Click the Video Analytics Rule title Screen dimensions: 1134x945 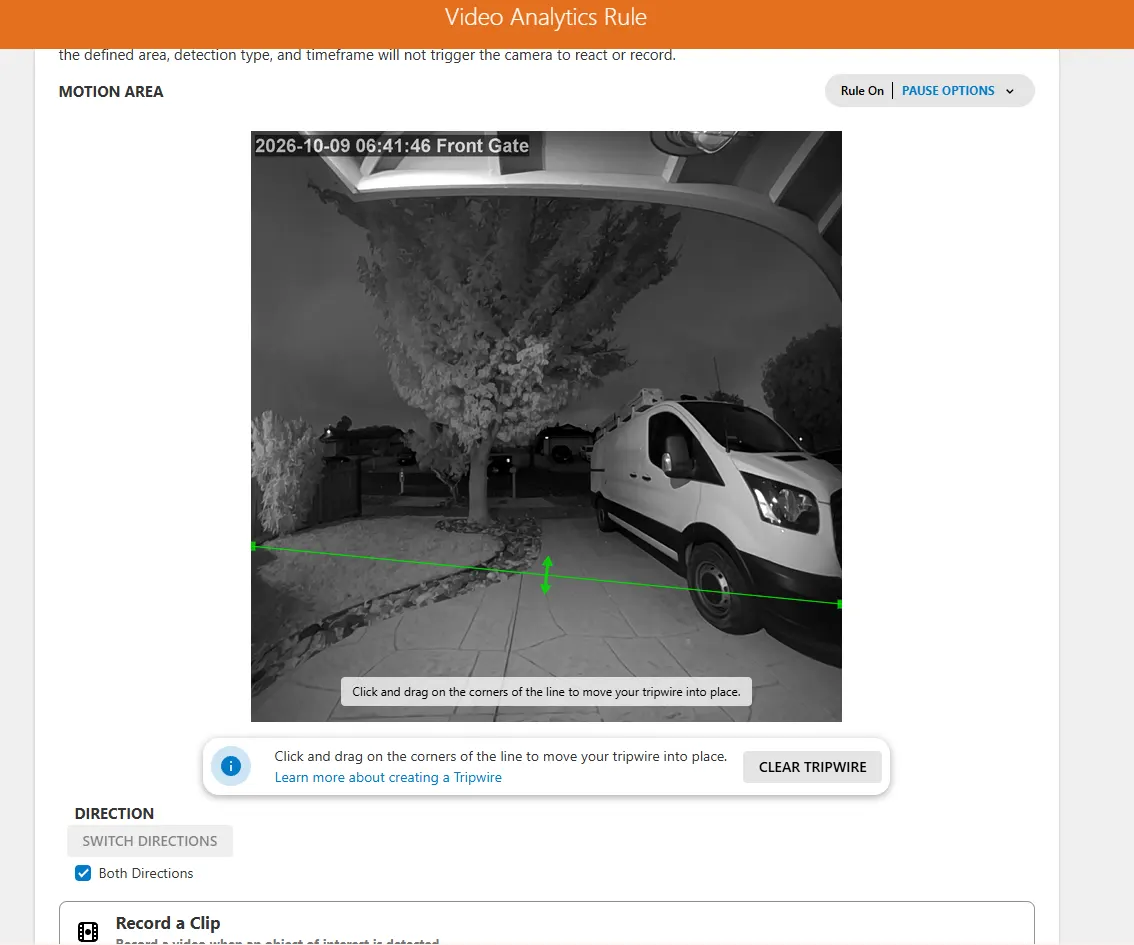(x=546, y=17)
